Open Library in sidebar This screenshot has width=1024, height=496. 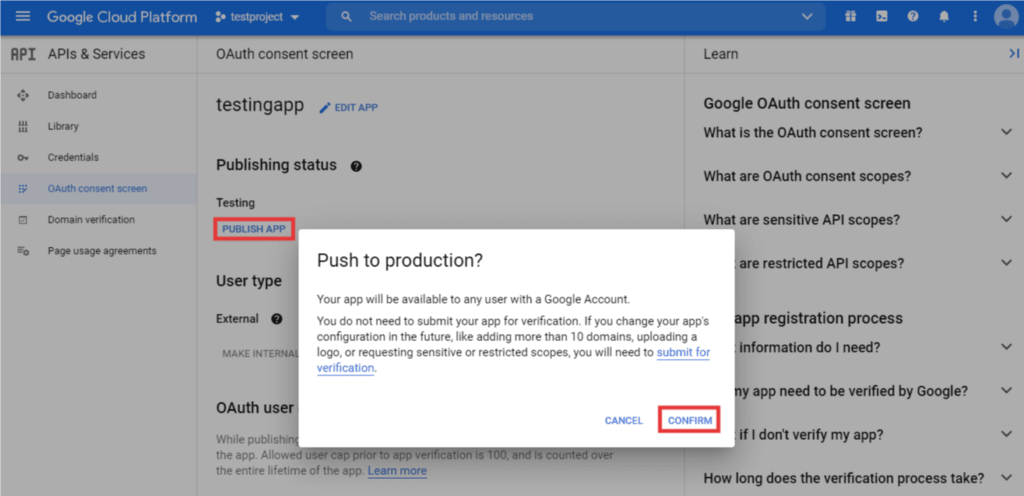[63, 127]
